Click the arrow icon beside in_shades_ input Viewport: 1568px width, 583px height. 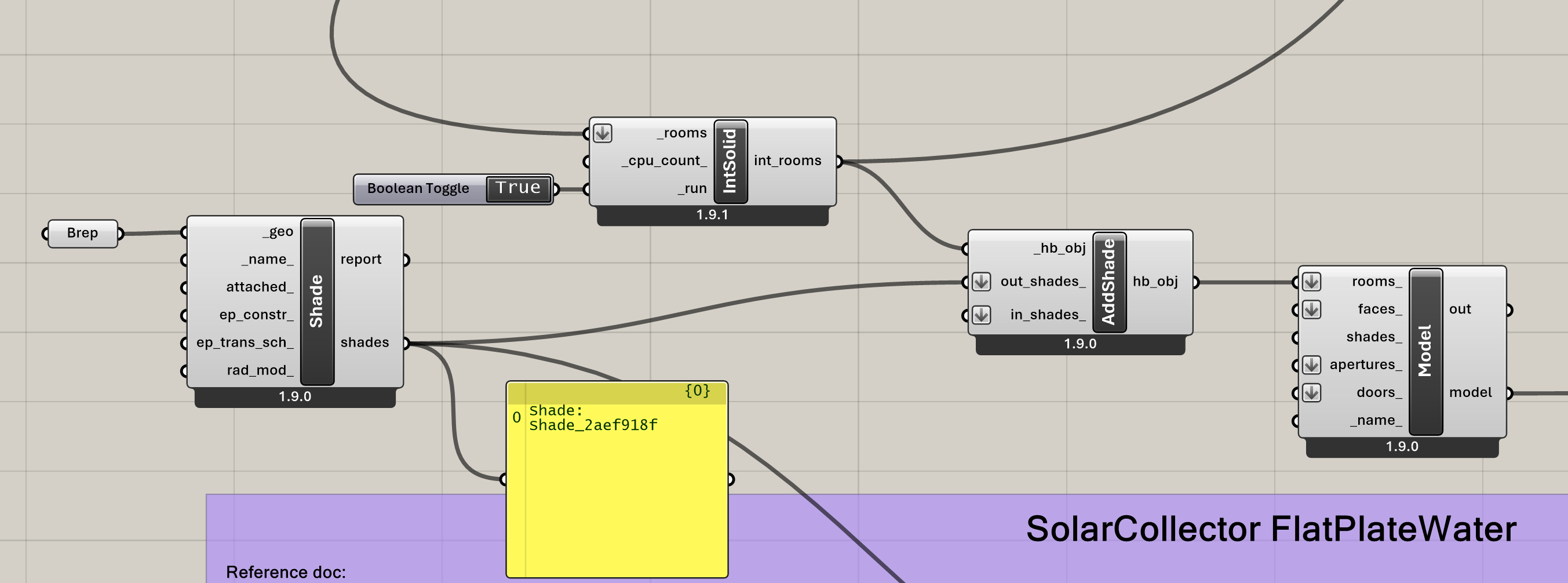point(980,315)
